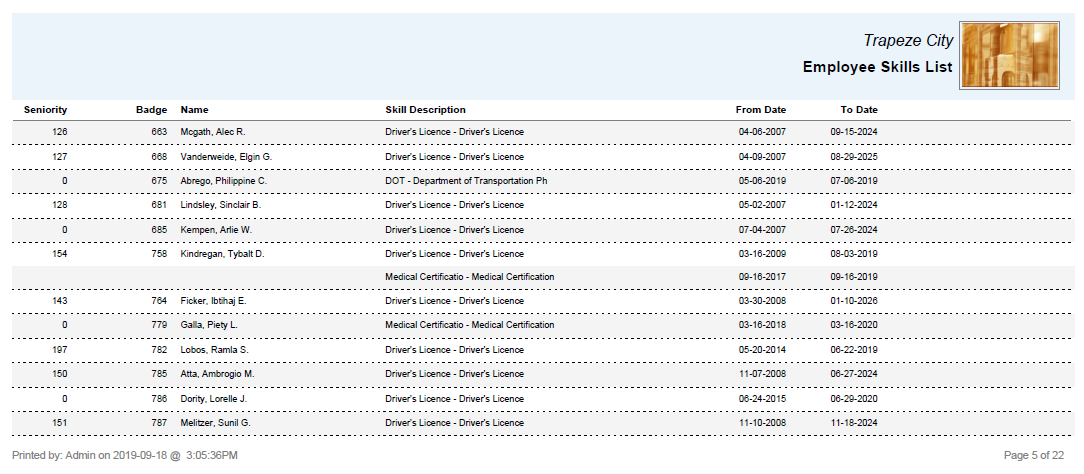1084x474 pixels.
Task: Click Medical Certification skill dated 09-16-2017
Action: coord(469,277)
